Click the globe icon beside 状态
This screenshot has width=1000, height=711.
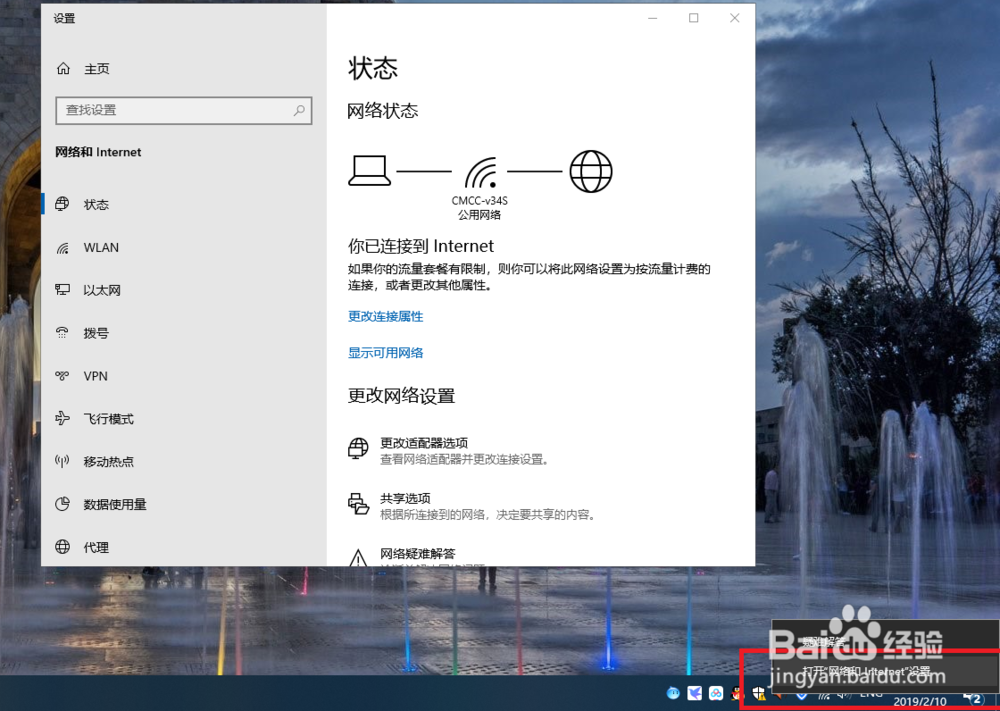pyautogui.click(x=62, y=204)
